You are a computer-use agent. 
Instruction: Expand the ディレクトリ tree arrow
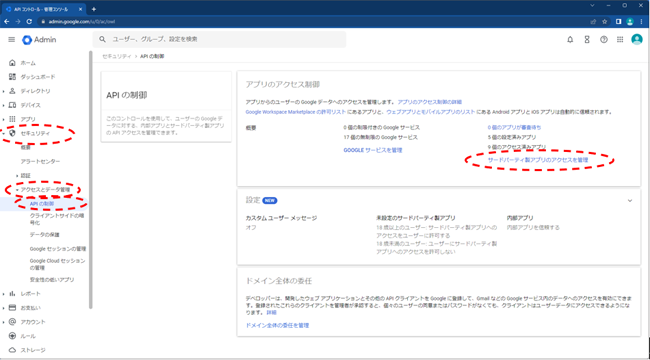click(3, 91)
